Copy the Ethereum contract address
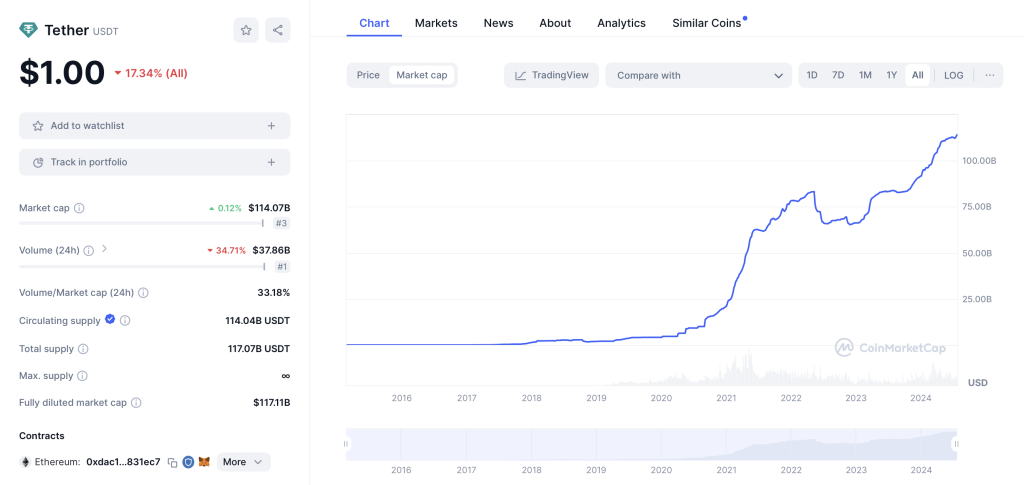The image size is (1024, 485). 172,462
